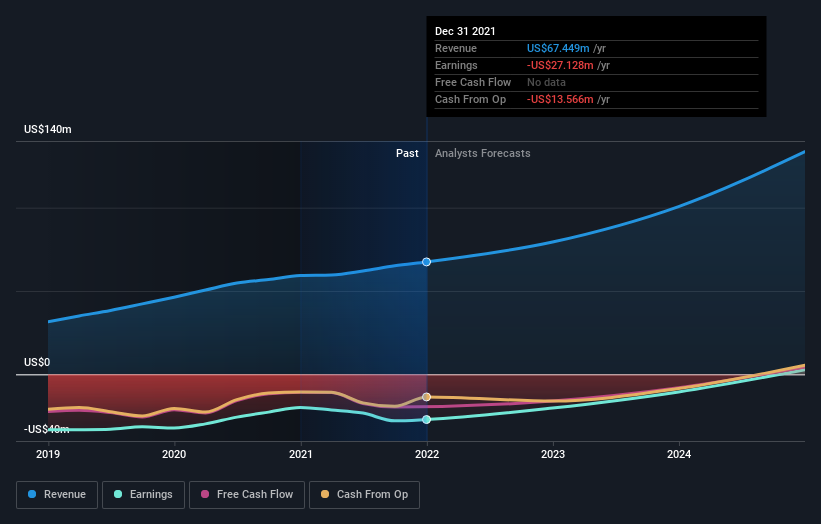Click the 2023 x-axis label

[553, 454]
